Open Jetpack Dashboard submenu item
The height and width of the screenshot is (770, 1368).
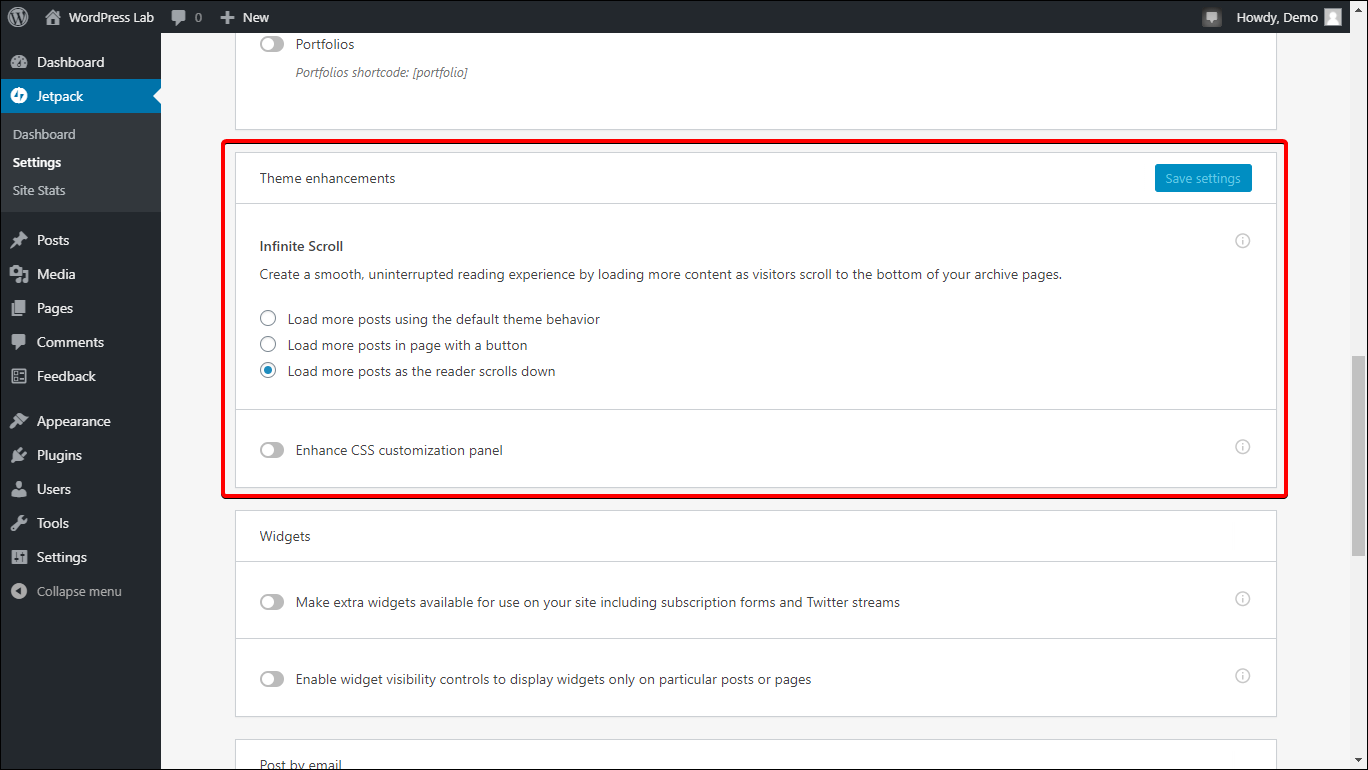[44, 134]
